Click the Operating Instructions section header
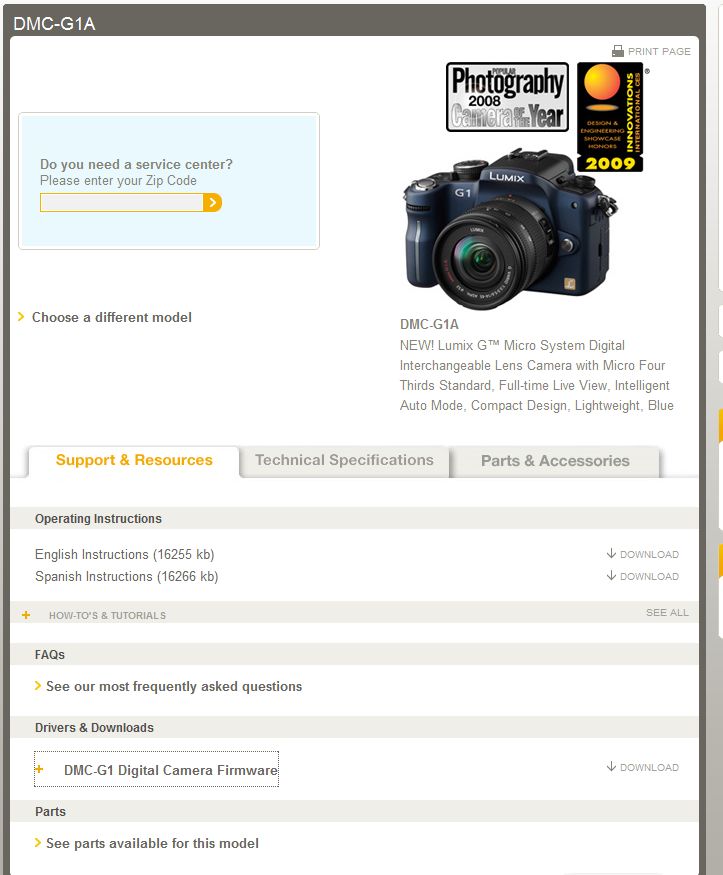Viewport: 723px width, 875px height. tap(98, 518)
